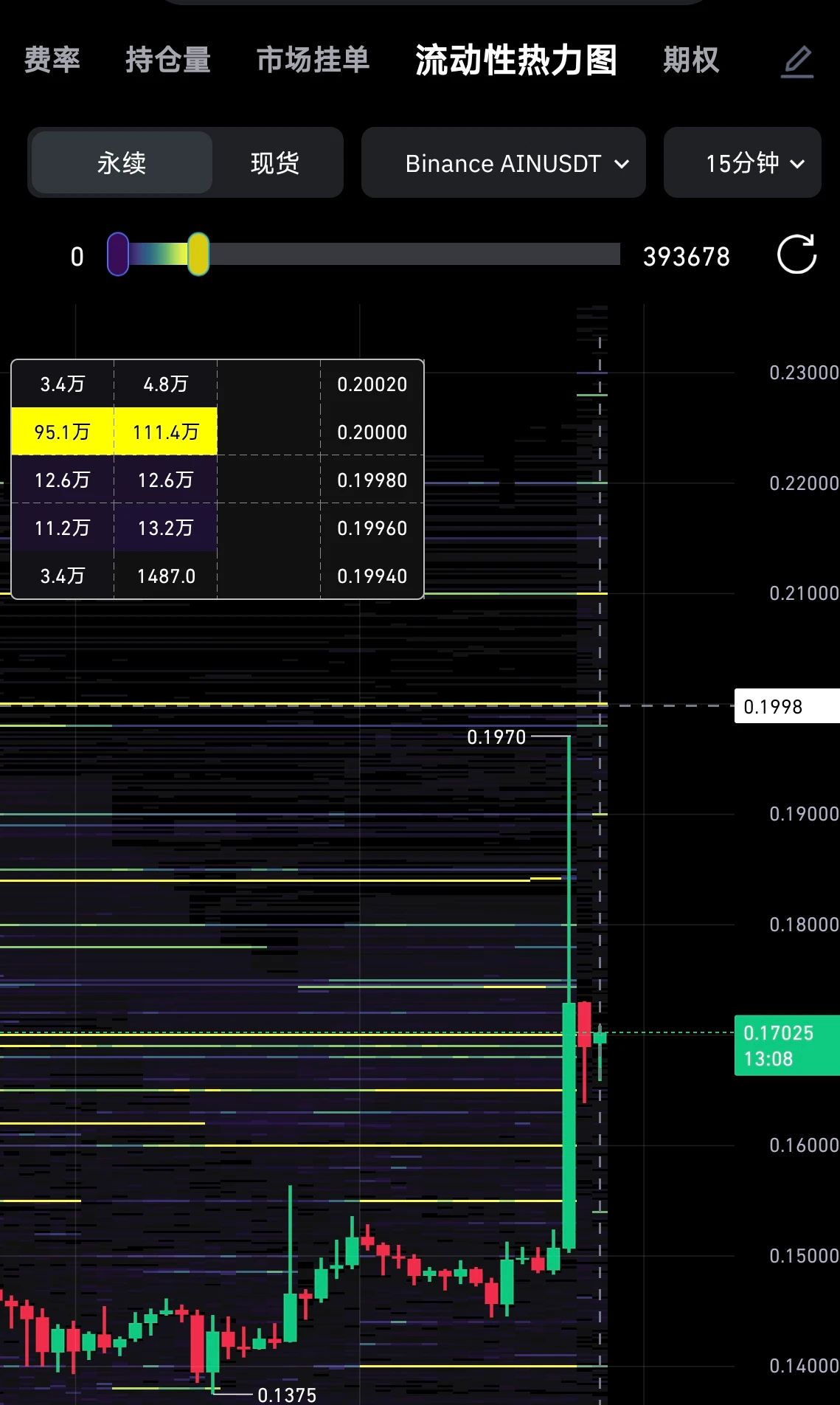Switch to 永续 perpetual mode
Screen dimensions: 840x1405
point(122,162)
